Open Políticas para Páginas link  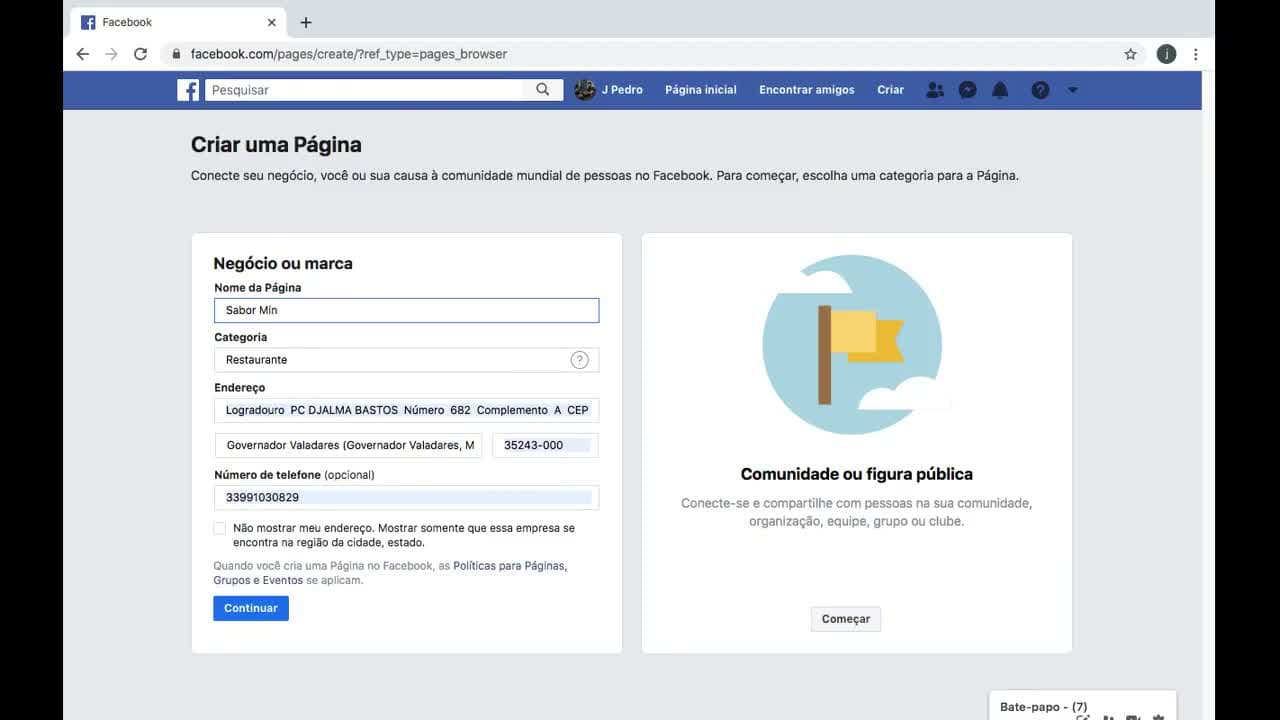[x=510, y=566]
